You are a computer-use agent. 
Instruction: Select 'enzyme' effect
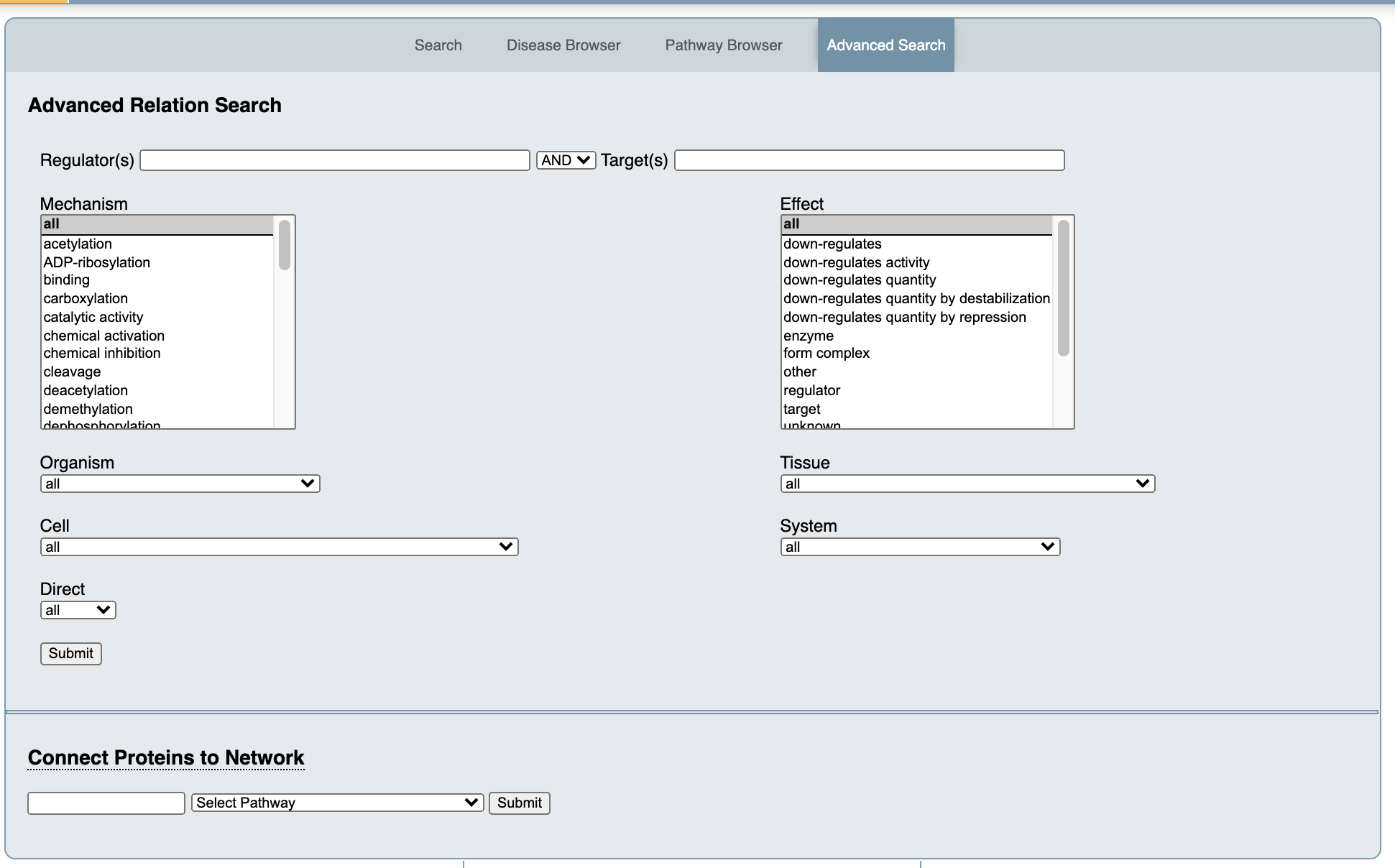click(x=916, y=336)
